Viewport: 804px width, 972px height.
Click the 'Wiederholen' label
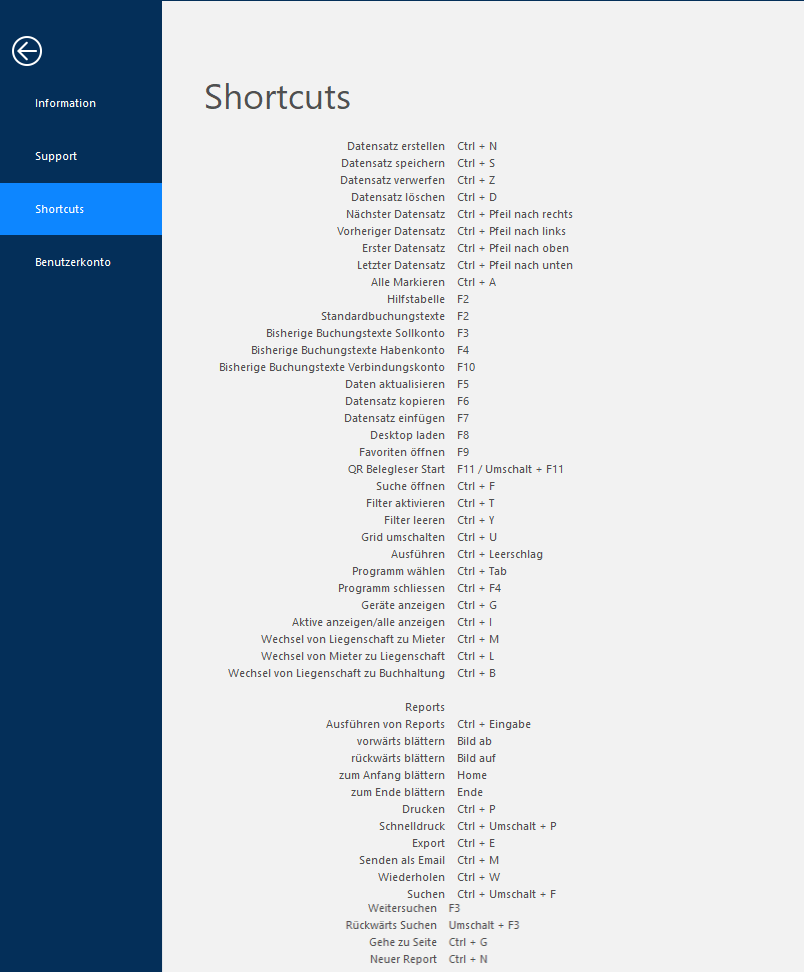tap(411, 877)
